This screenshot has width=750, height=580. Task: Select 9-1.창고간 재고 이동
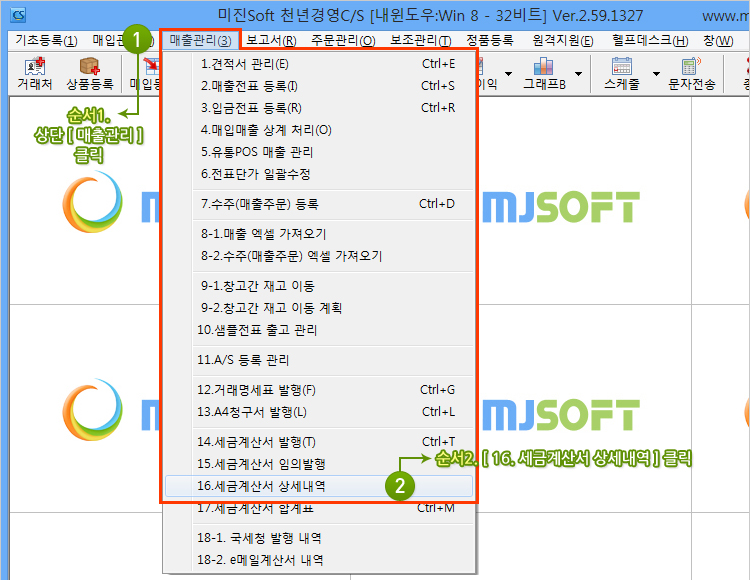(319, 286)
